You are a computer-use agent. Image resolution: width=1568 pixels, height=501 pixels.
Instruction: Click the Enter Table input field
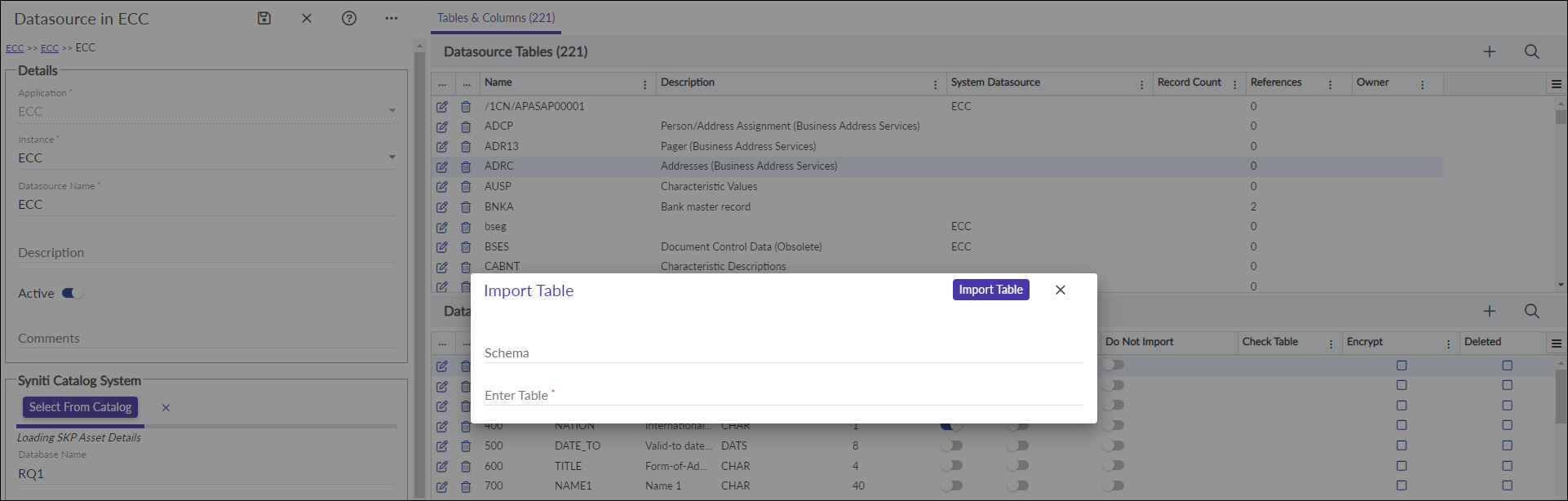point(783,395)
